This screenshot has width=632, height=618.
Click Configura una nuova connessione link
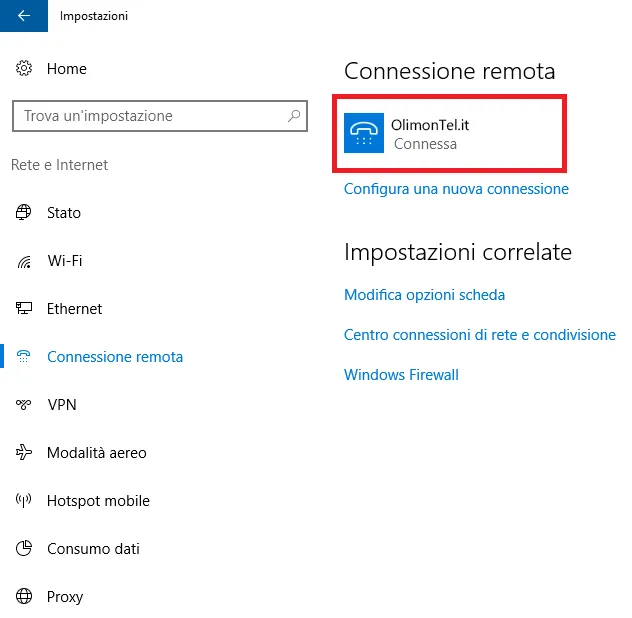456,189
